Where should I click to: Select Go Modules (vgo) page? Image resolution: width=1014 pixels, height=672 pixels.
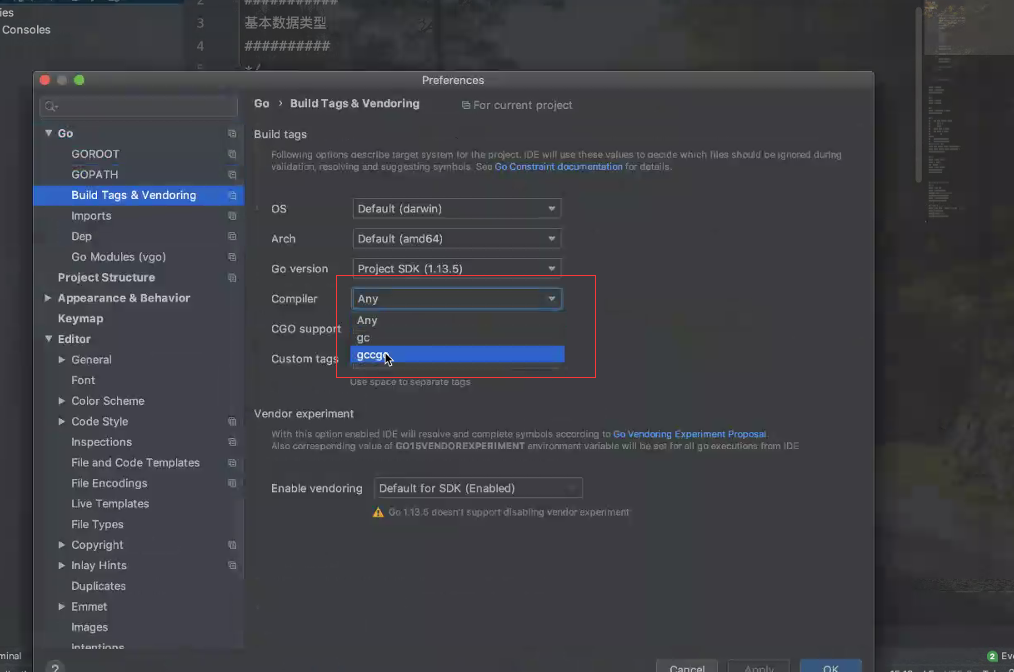pyautogui.click(x=118, y=257)
